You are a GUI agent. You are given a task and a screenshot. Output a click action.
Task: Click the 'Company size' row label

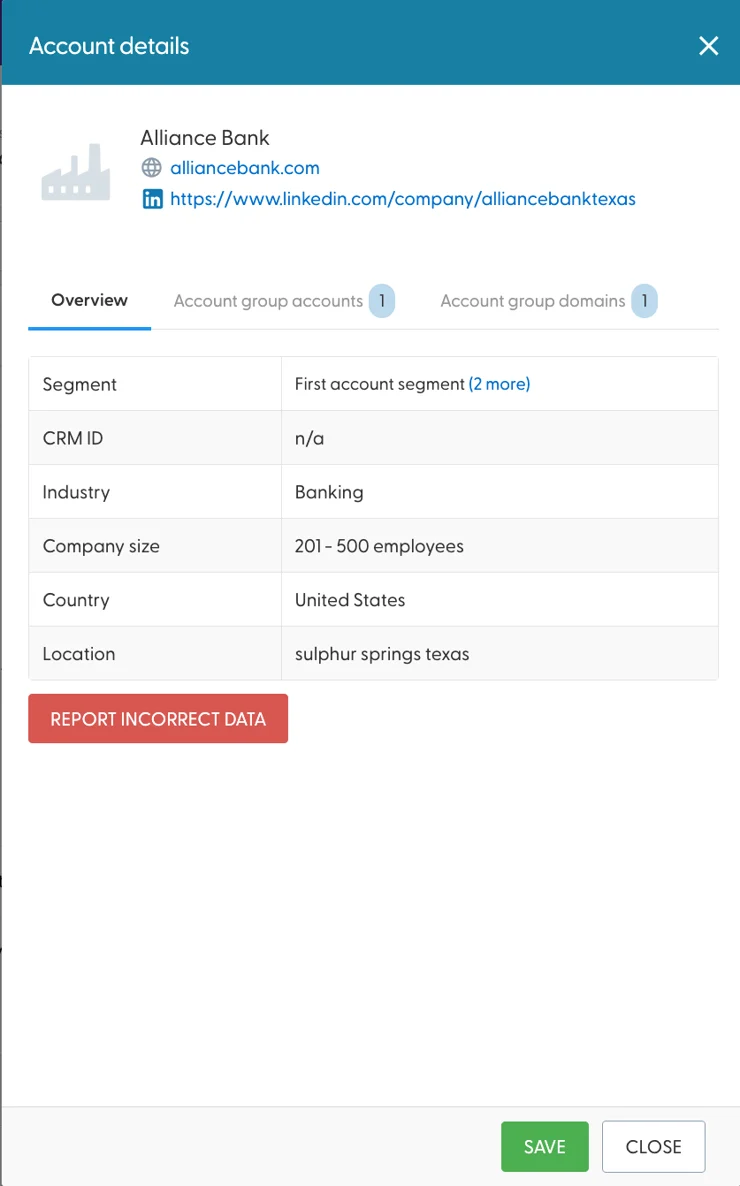click(101, 546)
